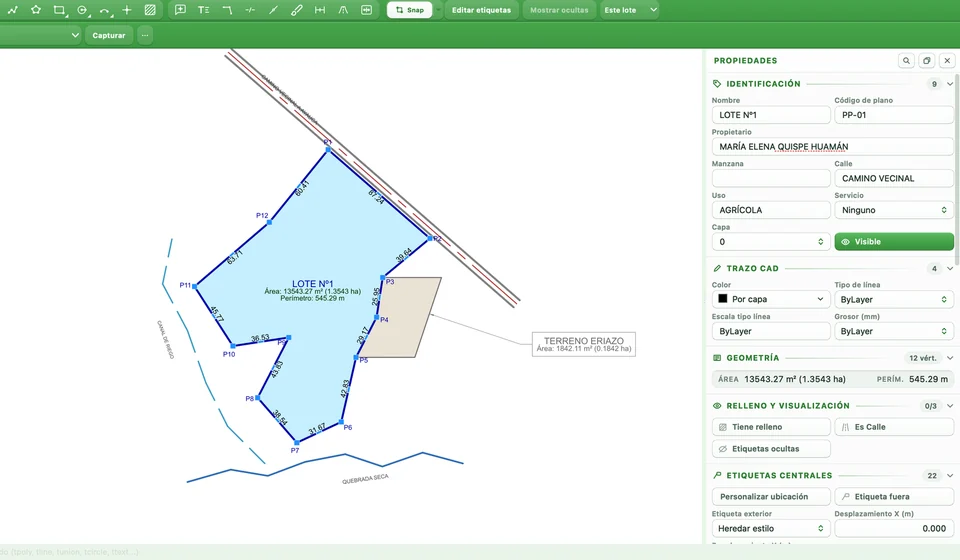Click the TERRENO ERIAZO callout label
The height and width of the screenshot is (560, 960).
[583, 344]
